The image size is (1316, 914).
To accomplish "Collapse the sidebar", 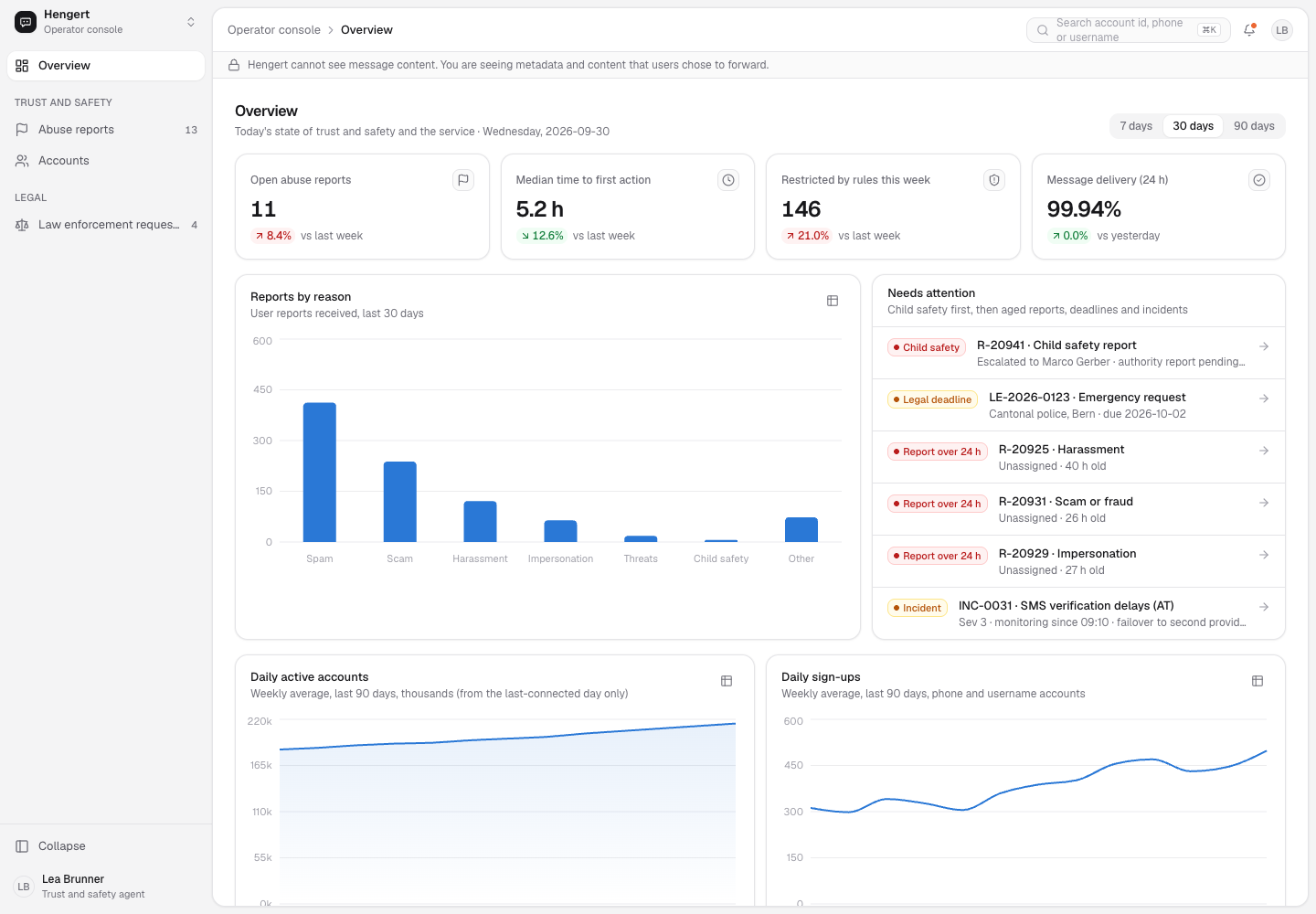I will coord(106,846).
